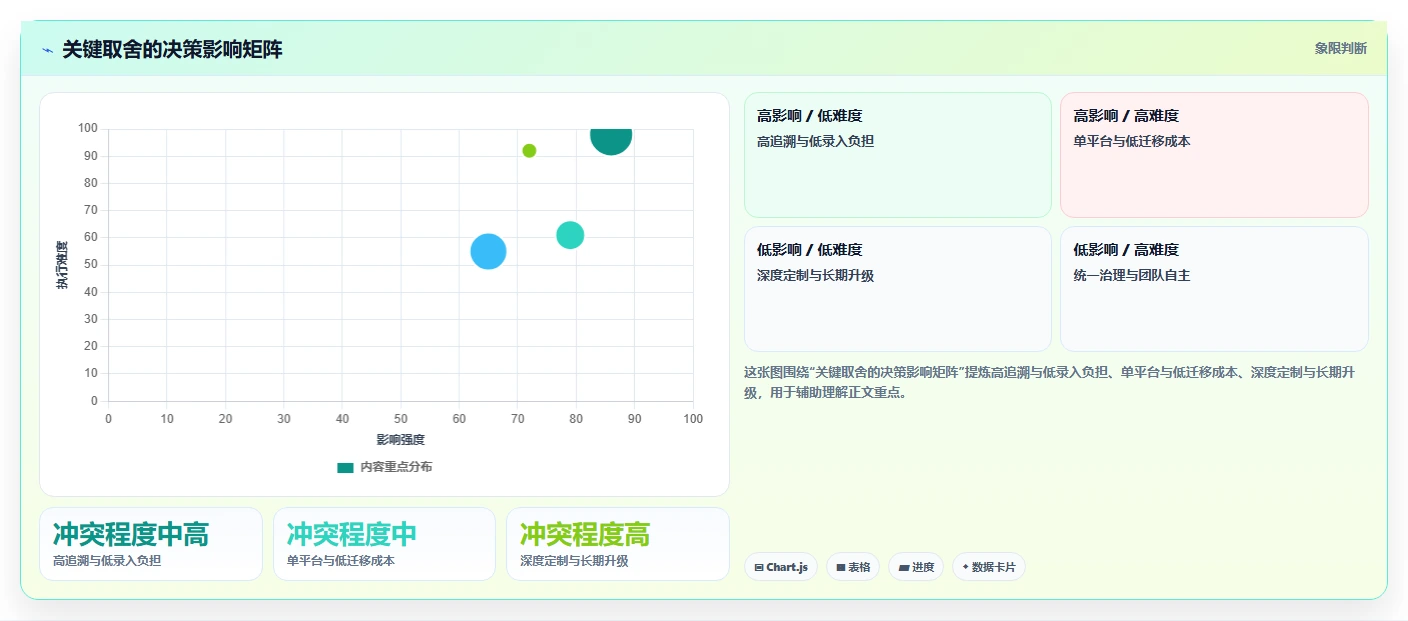Click the x-axis tick label 50
This screenshot has width=1408, height=621.
(x=401, y=418)
